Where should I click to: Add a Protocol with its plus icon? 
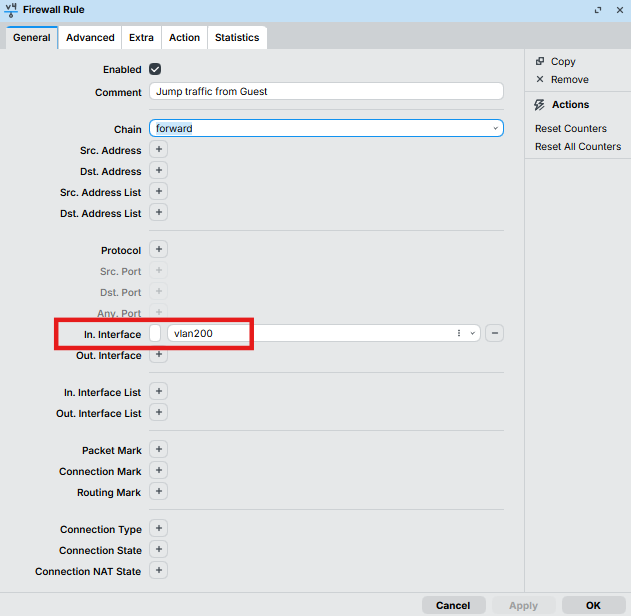click(159, 249)
